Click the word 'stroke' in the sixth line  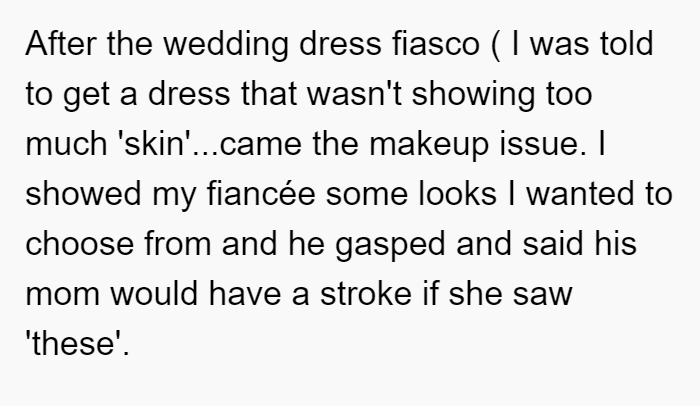point(366,294)
